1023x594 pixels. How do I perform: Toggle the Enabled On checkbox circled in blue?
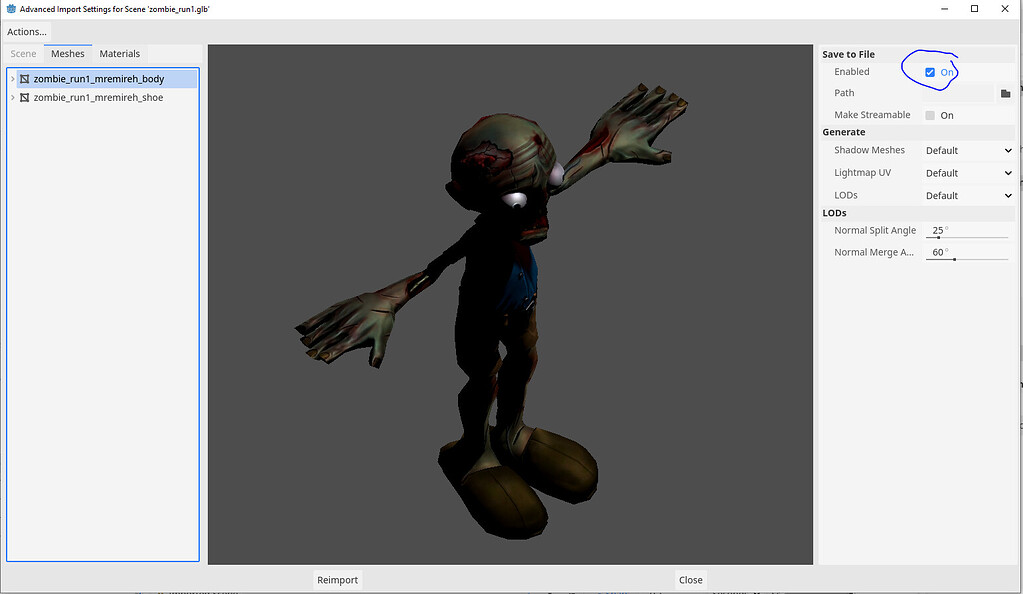(929, 71)
